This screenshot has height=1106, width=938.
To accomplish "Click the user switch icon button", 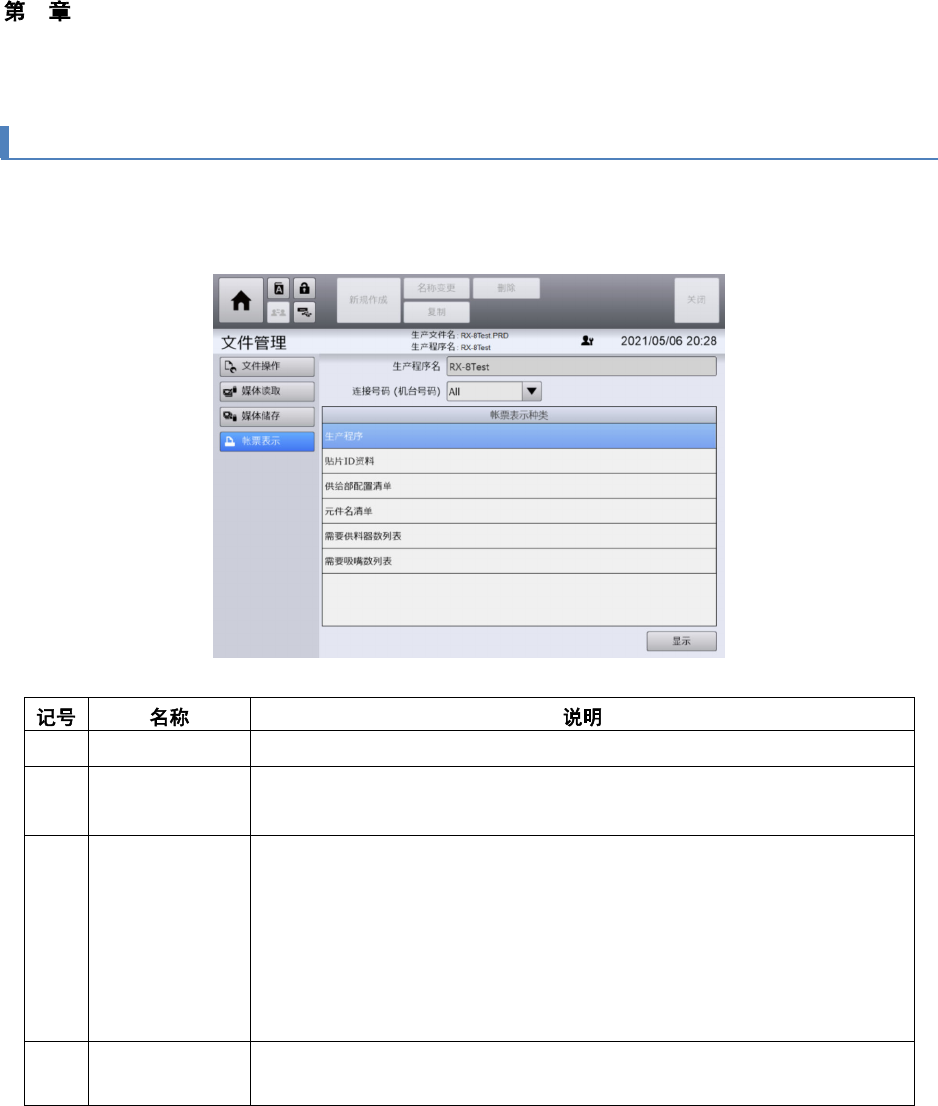I will point(279,312).
